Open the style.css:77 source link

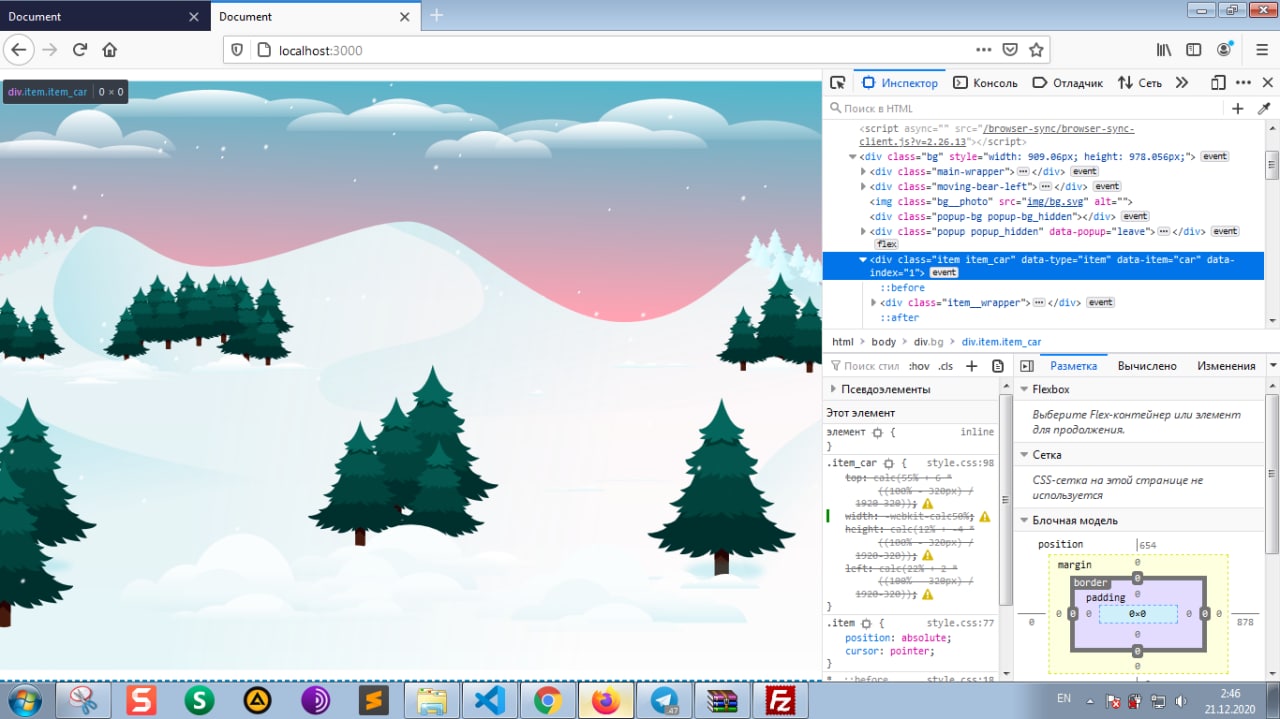point(960,623)
